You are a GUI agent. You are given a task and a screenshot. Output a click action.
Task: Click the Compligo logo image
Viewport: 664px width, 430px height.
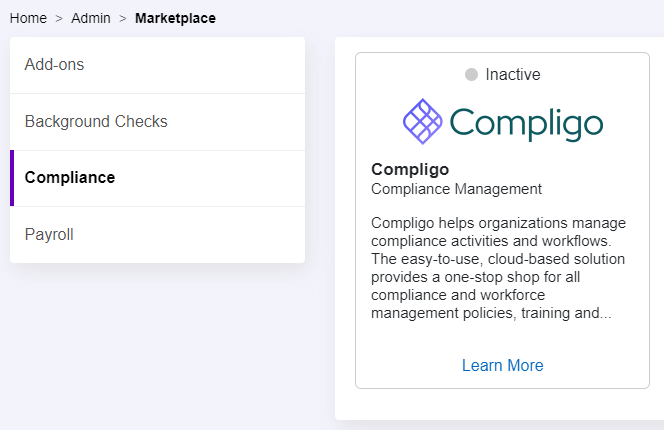(x=503, y=122)
